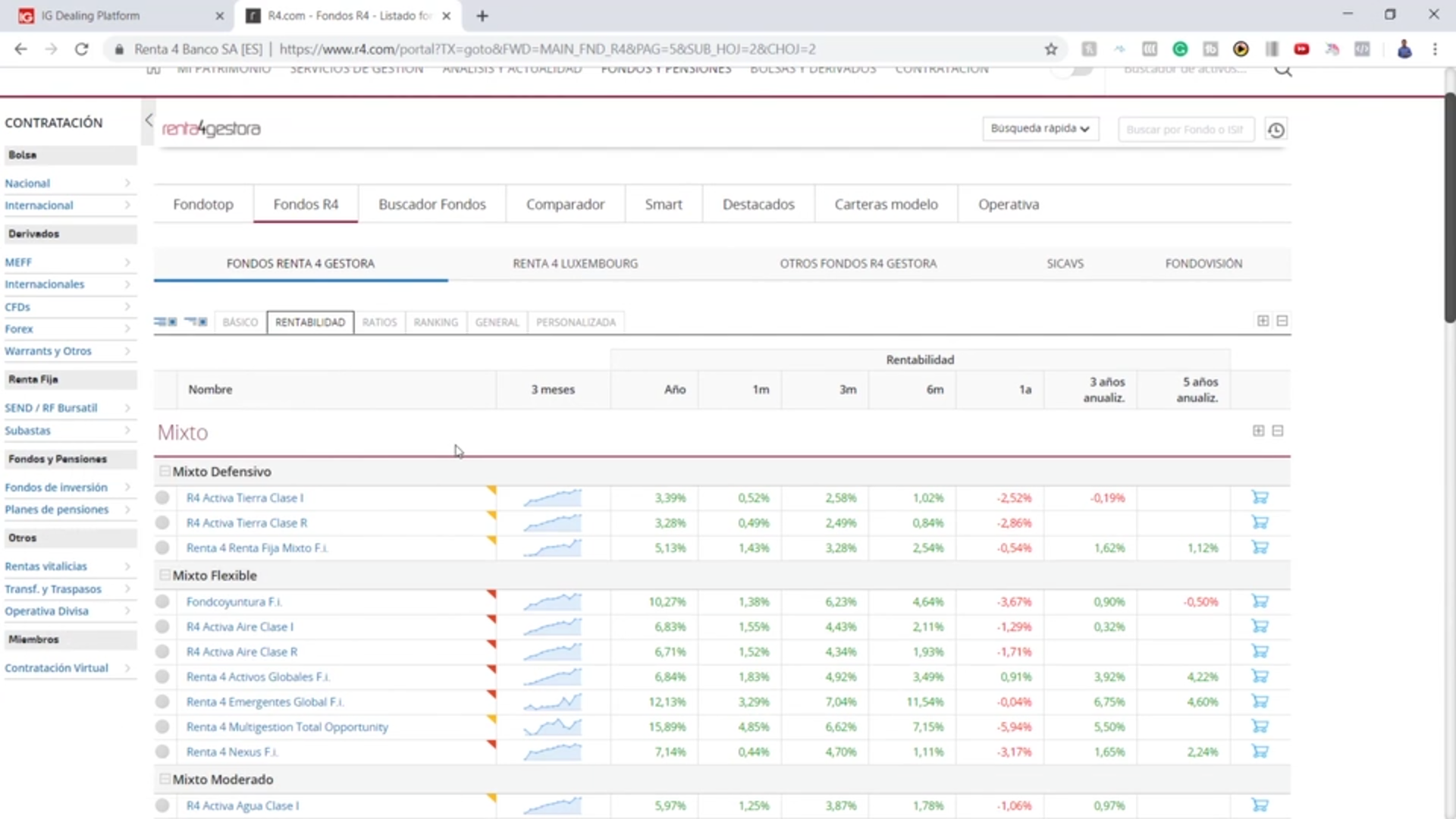This screenshot has height=819, width=1456.
Task: Go back in browser history
Action: click(x=20, y=49)
